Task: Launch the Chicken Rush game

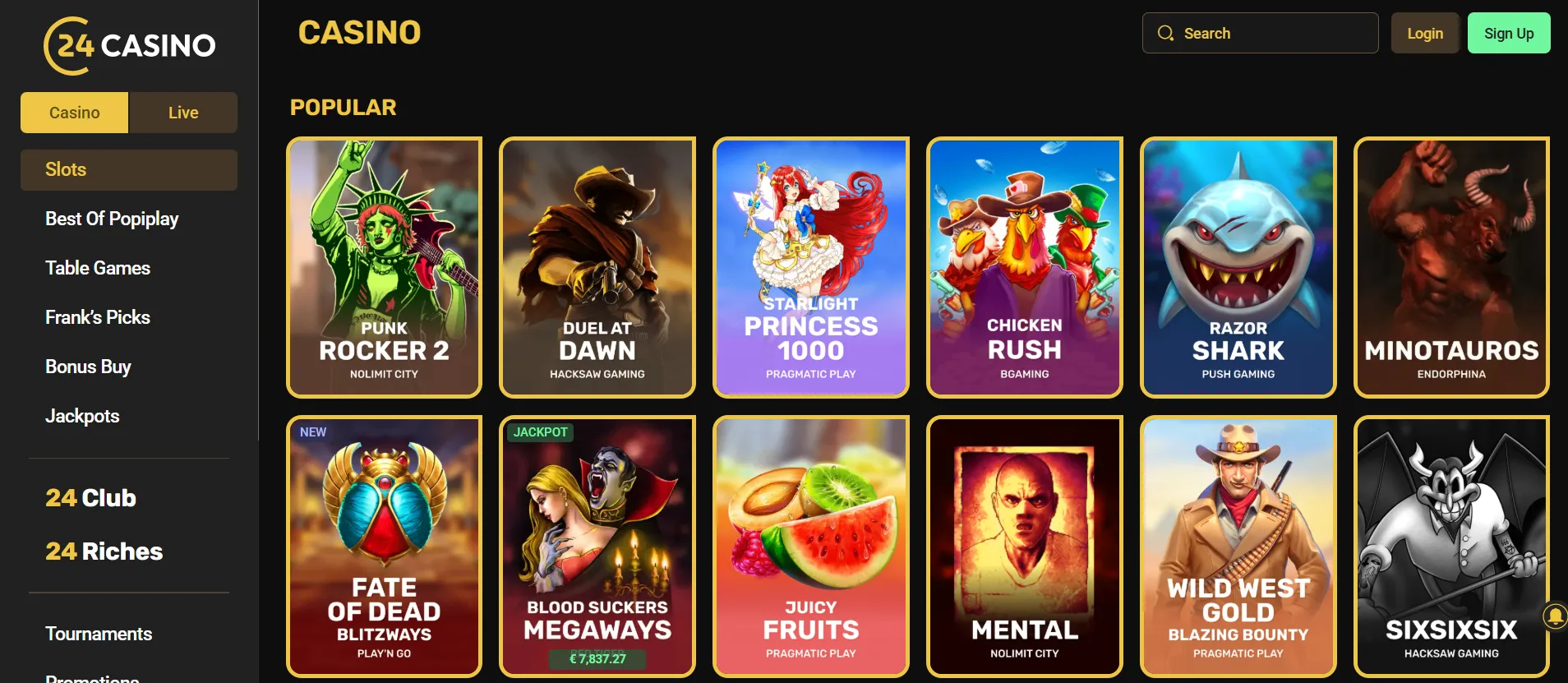Action: point(1024,267)
